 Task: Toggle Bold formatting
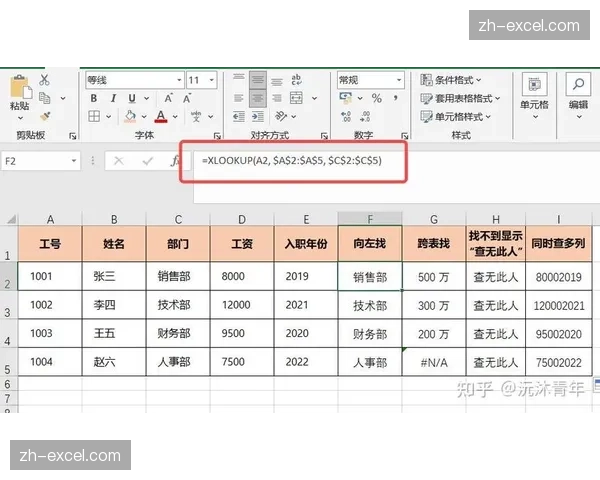pyautogui.click(x=94, y=98)
